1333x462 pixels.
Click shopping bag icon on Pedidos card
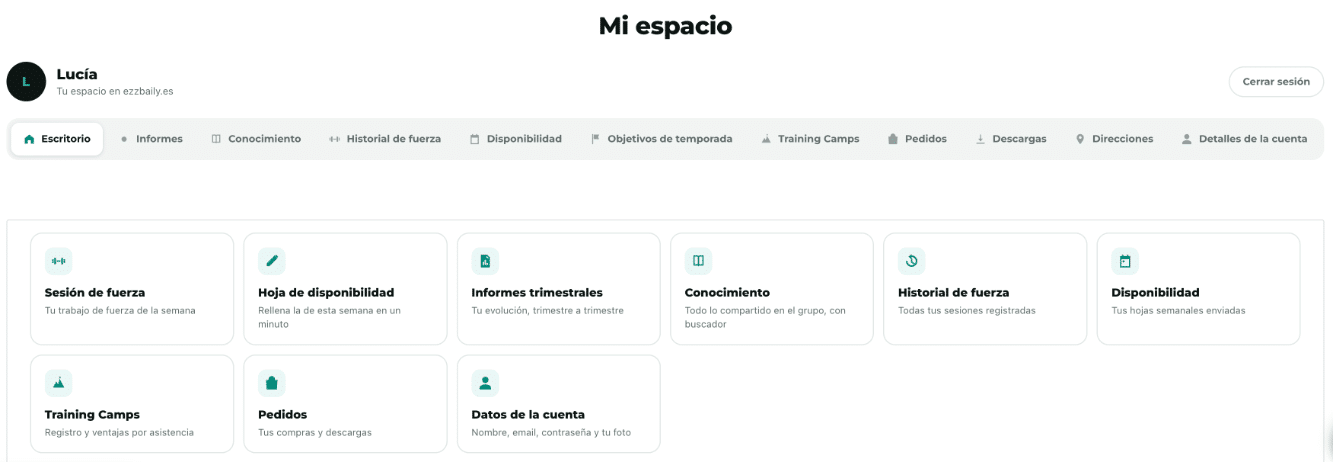pyautogui.click(x=272, y=383)
